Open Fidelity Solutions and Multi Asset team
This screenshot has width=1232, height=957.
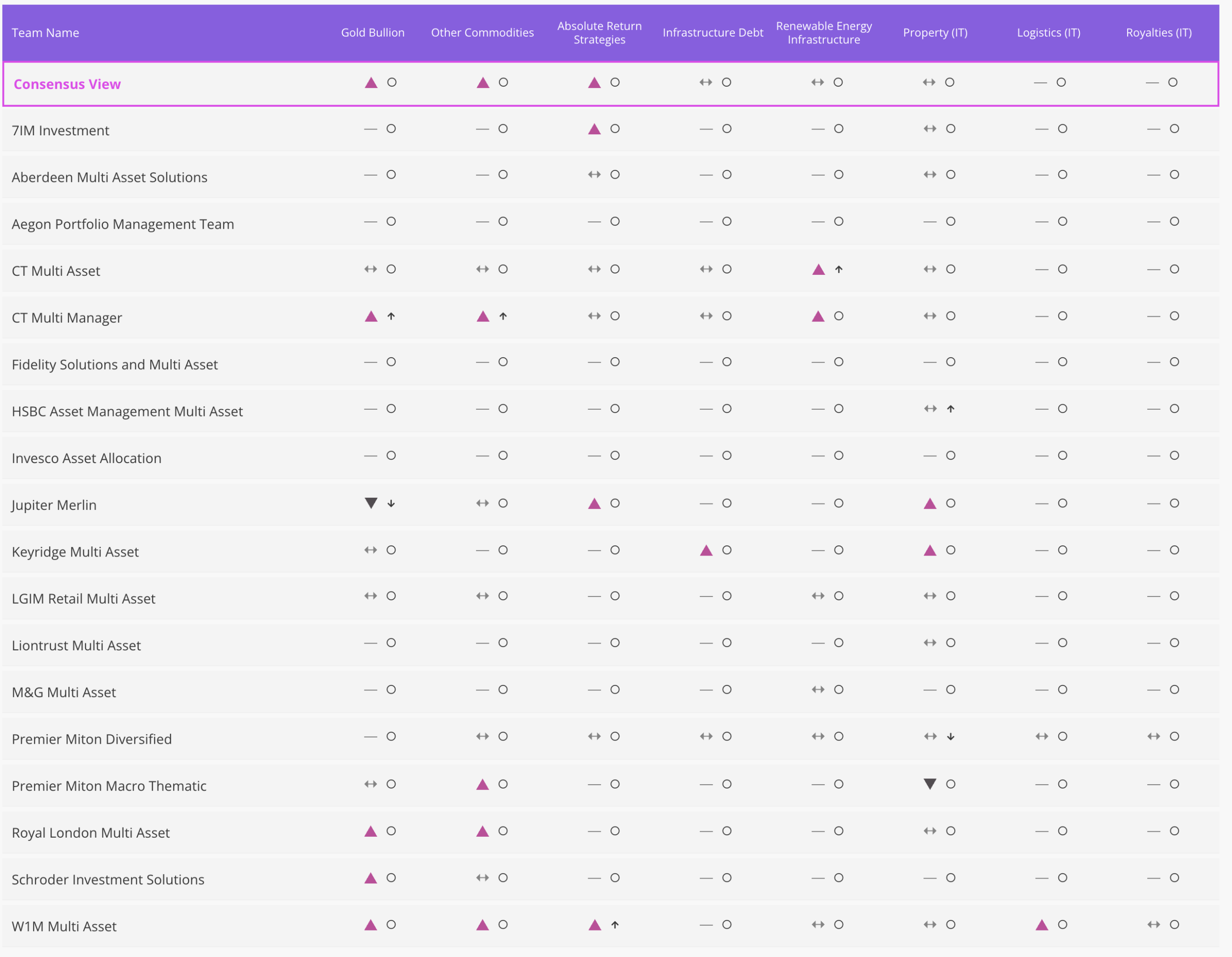[x=115, y=364]
